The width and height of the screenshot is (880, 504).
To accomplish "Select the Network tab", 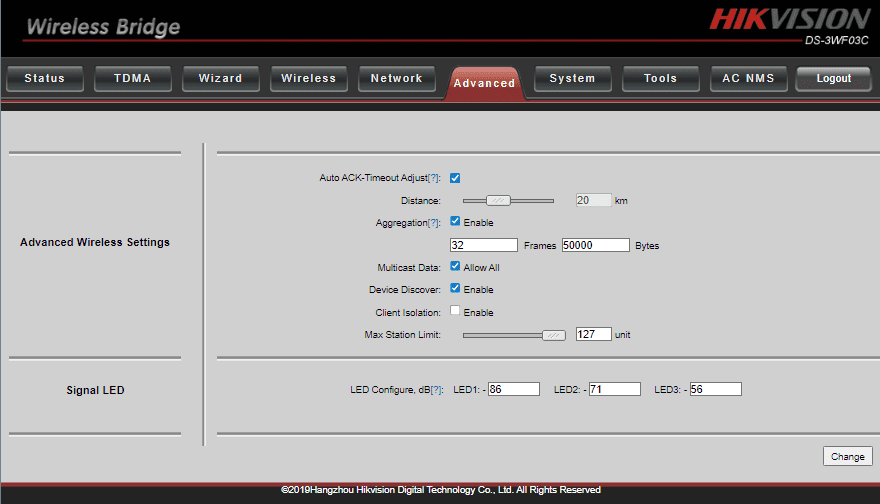I will [x=396, y=78].
